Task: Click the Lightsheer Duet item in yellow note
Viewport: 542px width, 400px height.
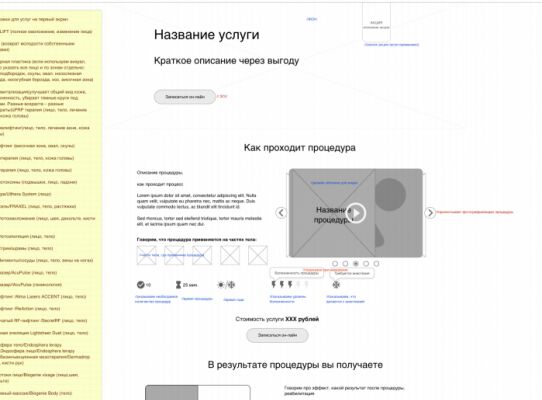Action: coord(44,333)
